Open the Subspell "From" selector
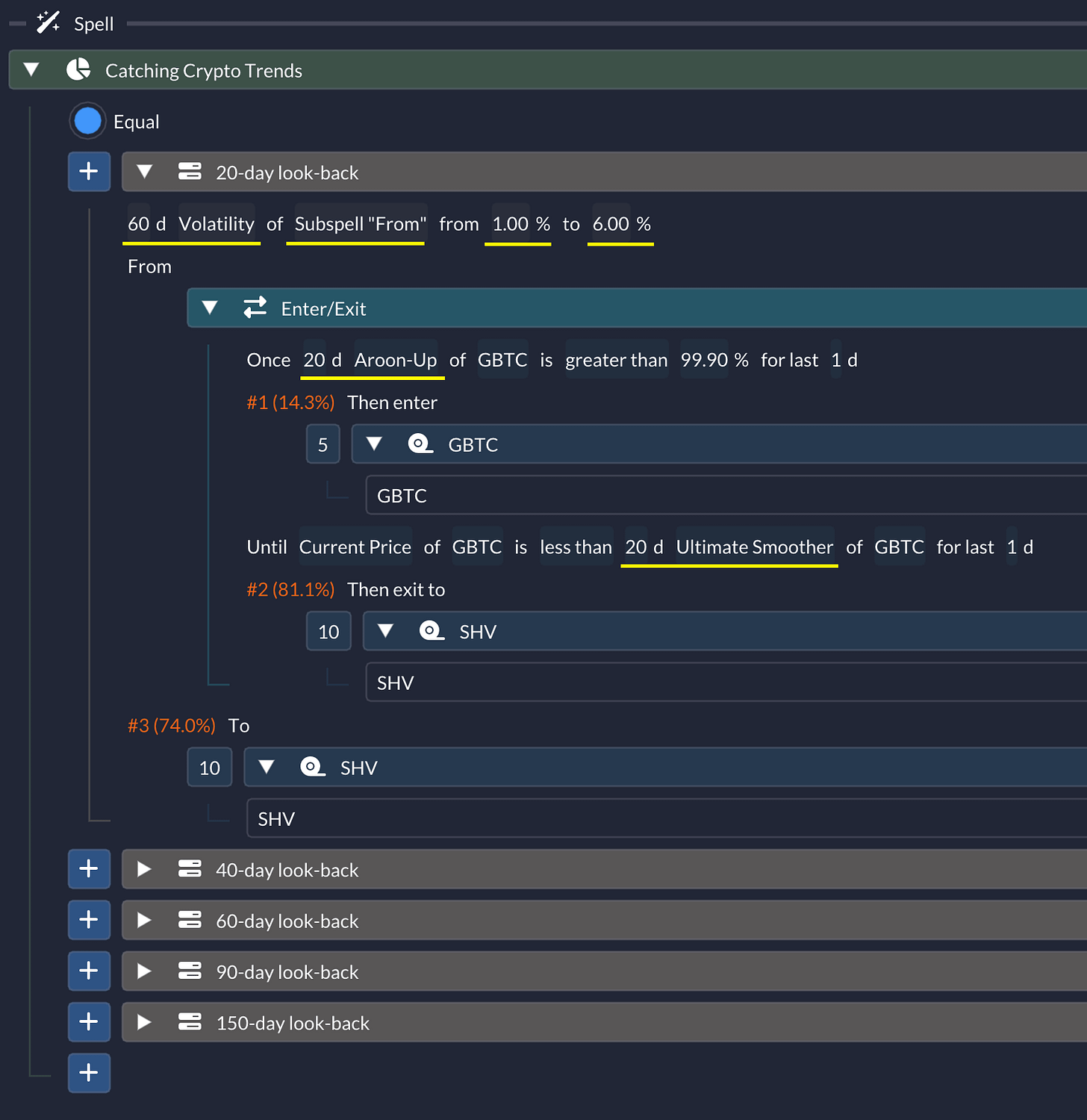This screenshot has height=1120, width=1087. point(361,224)
